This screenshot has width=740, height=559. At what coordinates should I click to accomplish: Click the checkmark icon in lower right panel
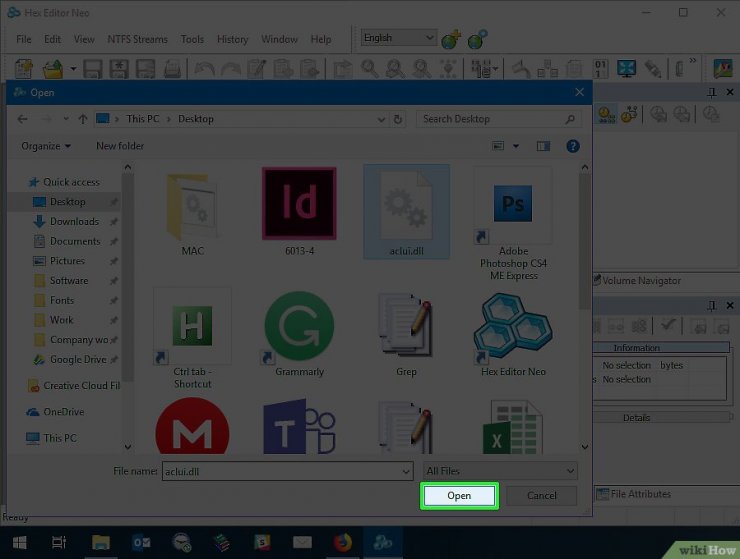[668, 325]
